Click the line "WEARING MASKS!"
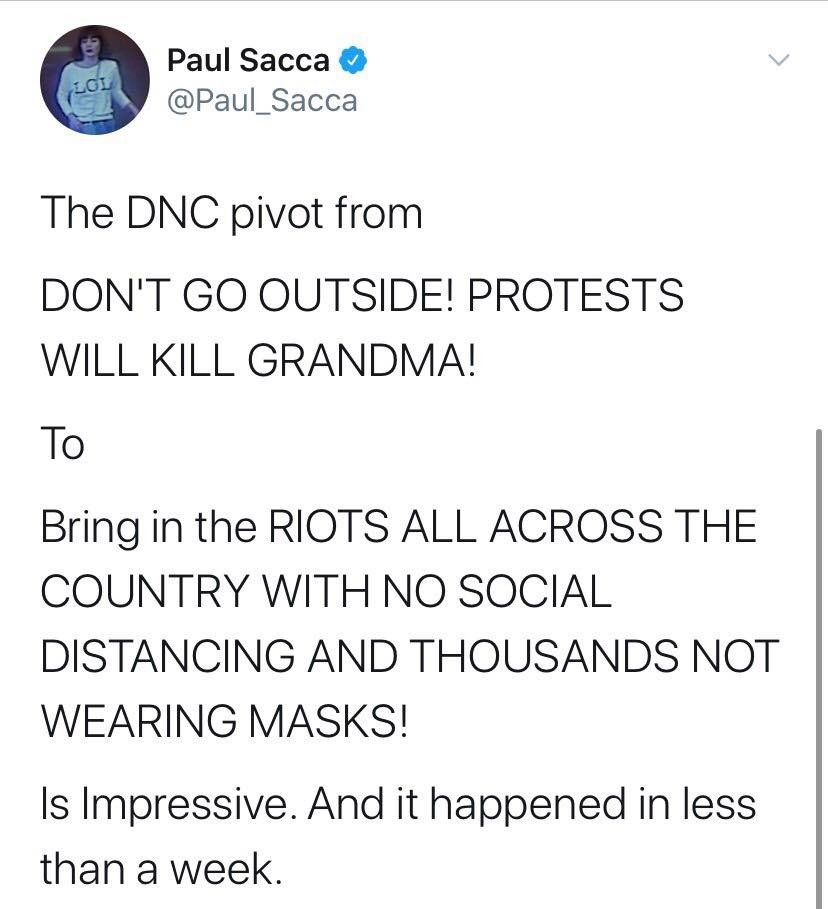828x909 pixels. (224, 719)
